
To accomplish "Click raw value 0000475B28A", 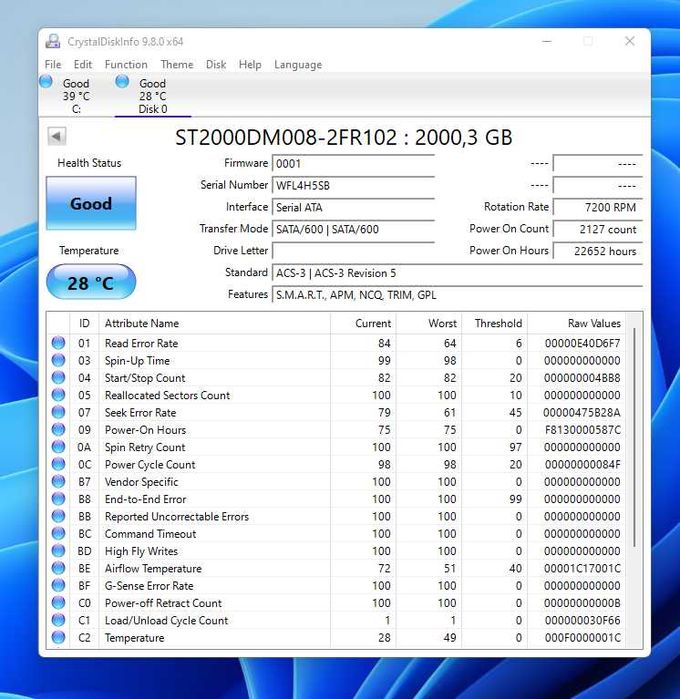I will click(581, 412).
